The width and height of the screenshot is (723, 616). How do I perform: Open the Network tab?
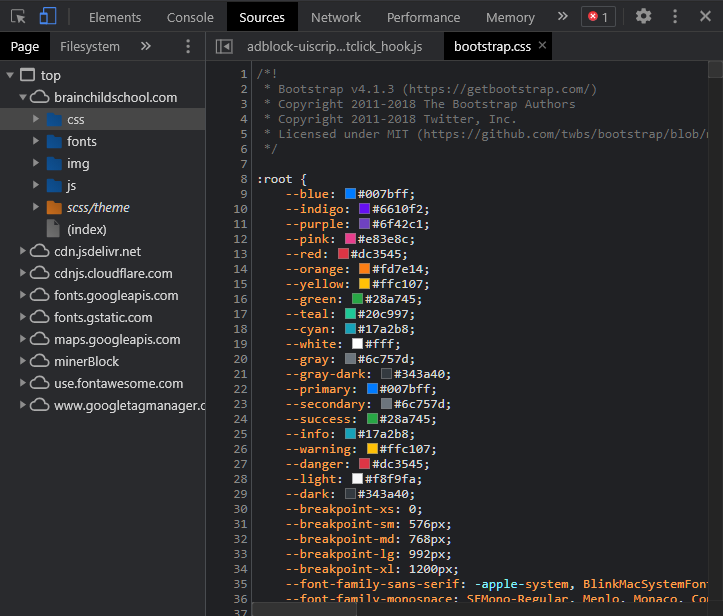click(336, 17)
